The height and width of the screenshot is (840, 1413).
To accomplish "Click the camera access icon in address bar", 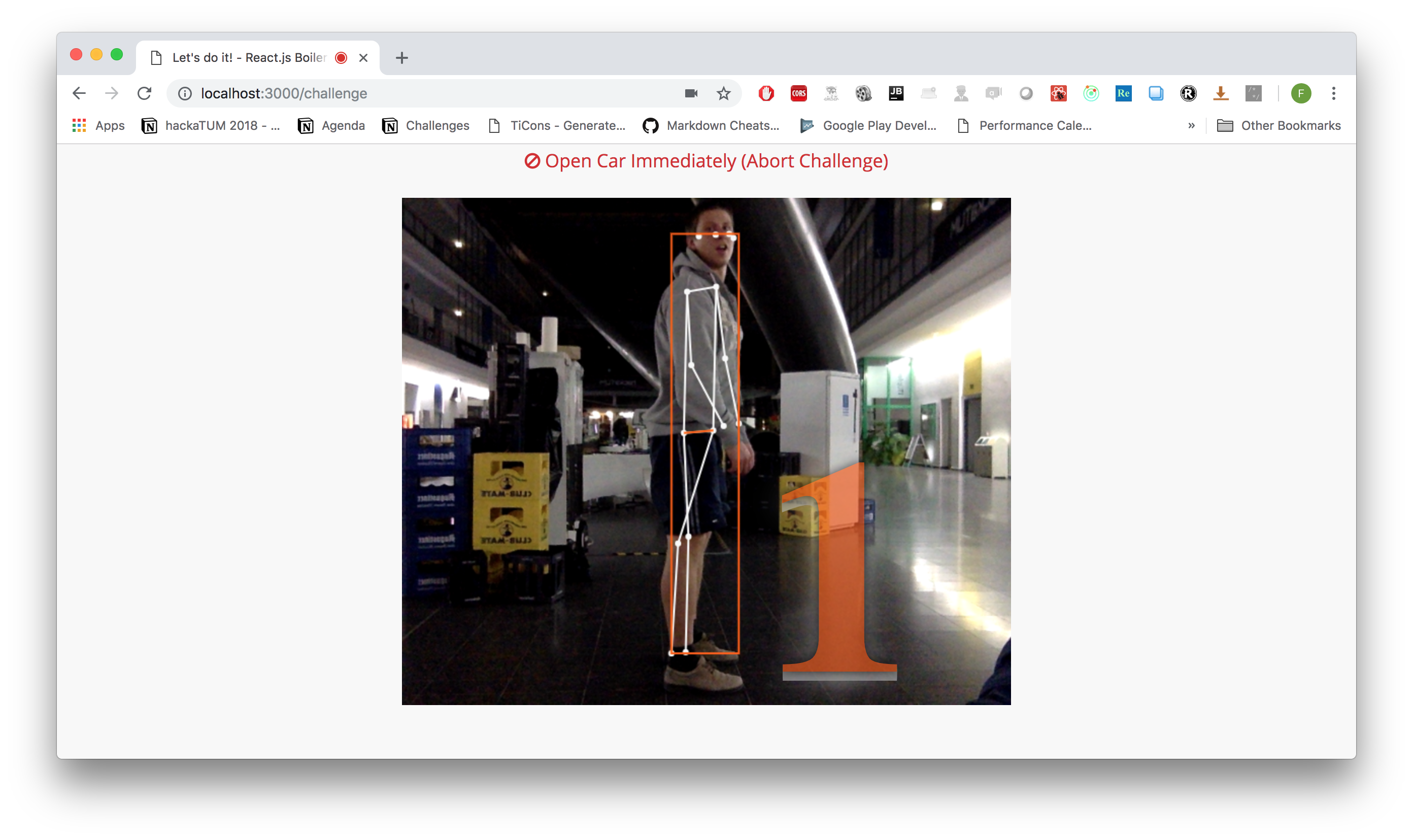I will coord(691,93).
